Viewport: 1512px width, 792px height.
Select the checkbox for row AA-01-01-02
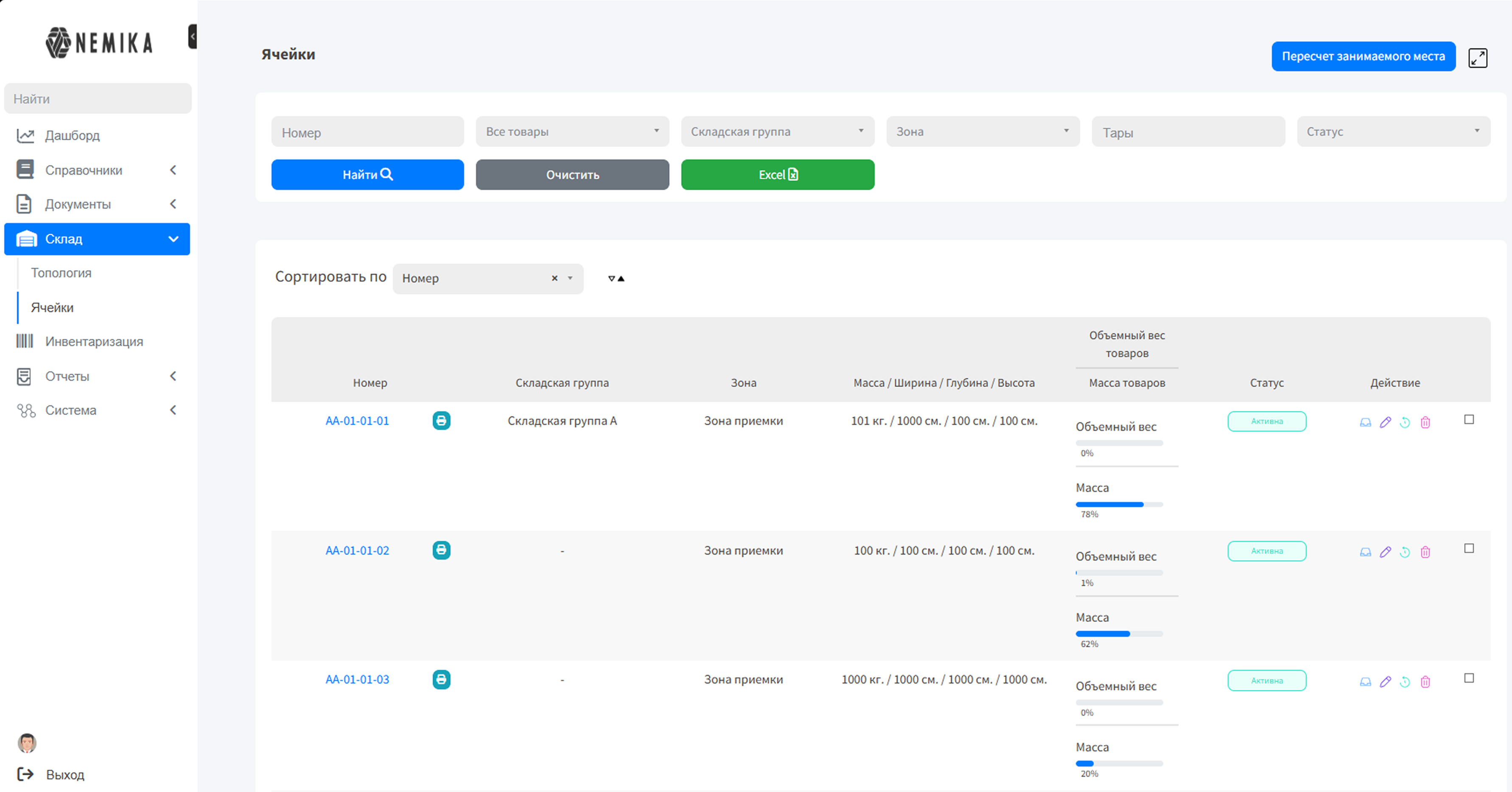1469,549
